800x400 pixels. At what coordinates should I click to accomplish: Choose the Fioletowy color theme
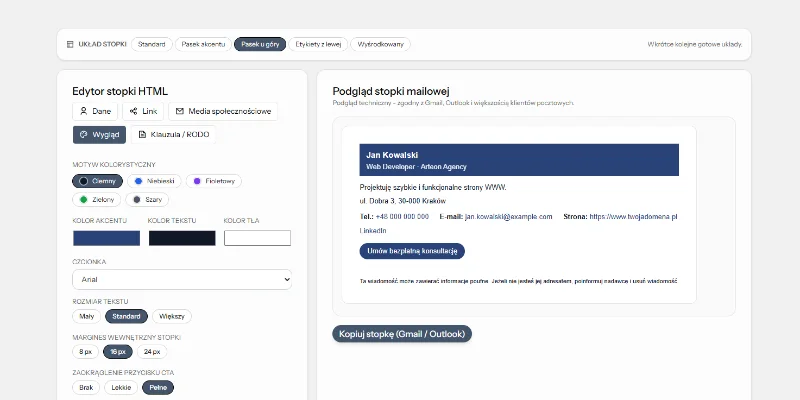point(213,181)
